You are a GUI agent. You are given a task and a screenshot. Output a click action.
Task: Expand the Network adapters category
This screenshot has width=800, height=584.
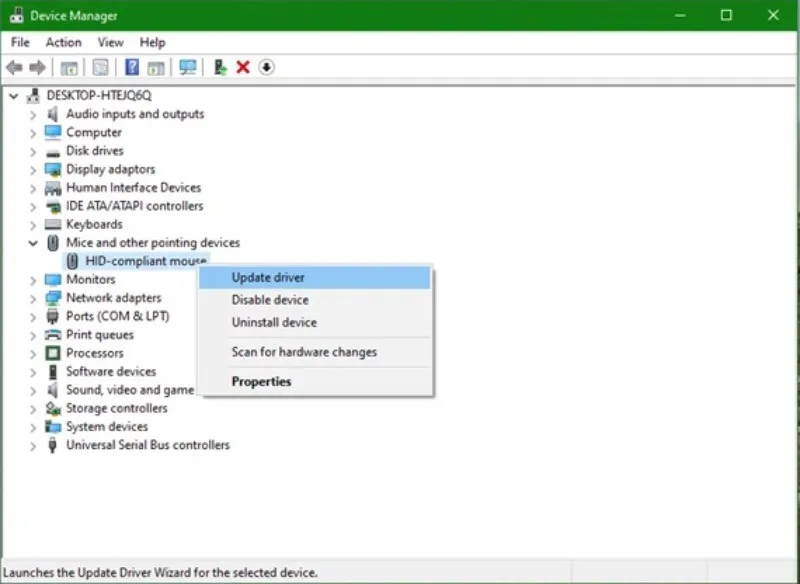[31, 297]
